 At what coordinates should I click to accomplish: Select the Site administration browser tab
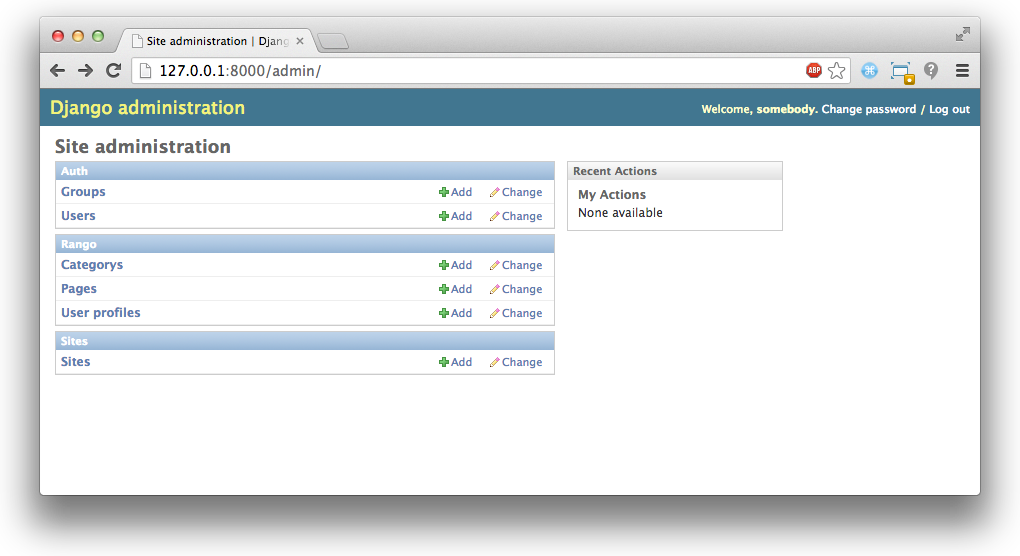[217, 41]
